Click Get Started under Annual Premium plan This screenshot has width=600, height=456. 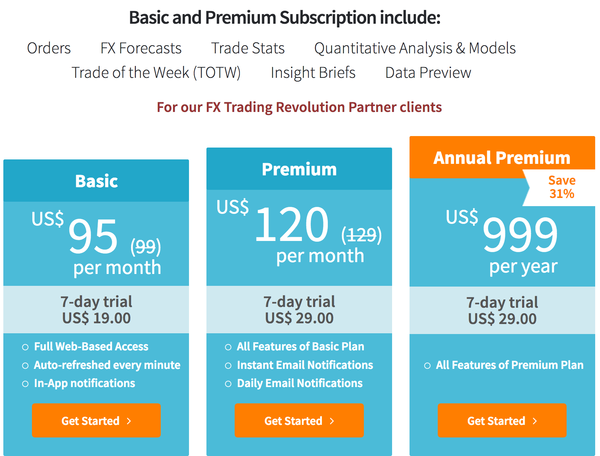coord(502,420)
